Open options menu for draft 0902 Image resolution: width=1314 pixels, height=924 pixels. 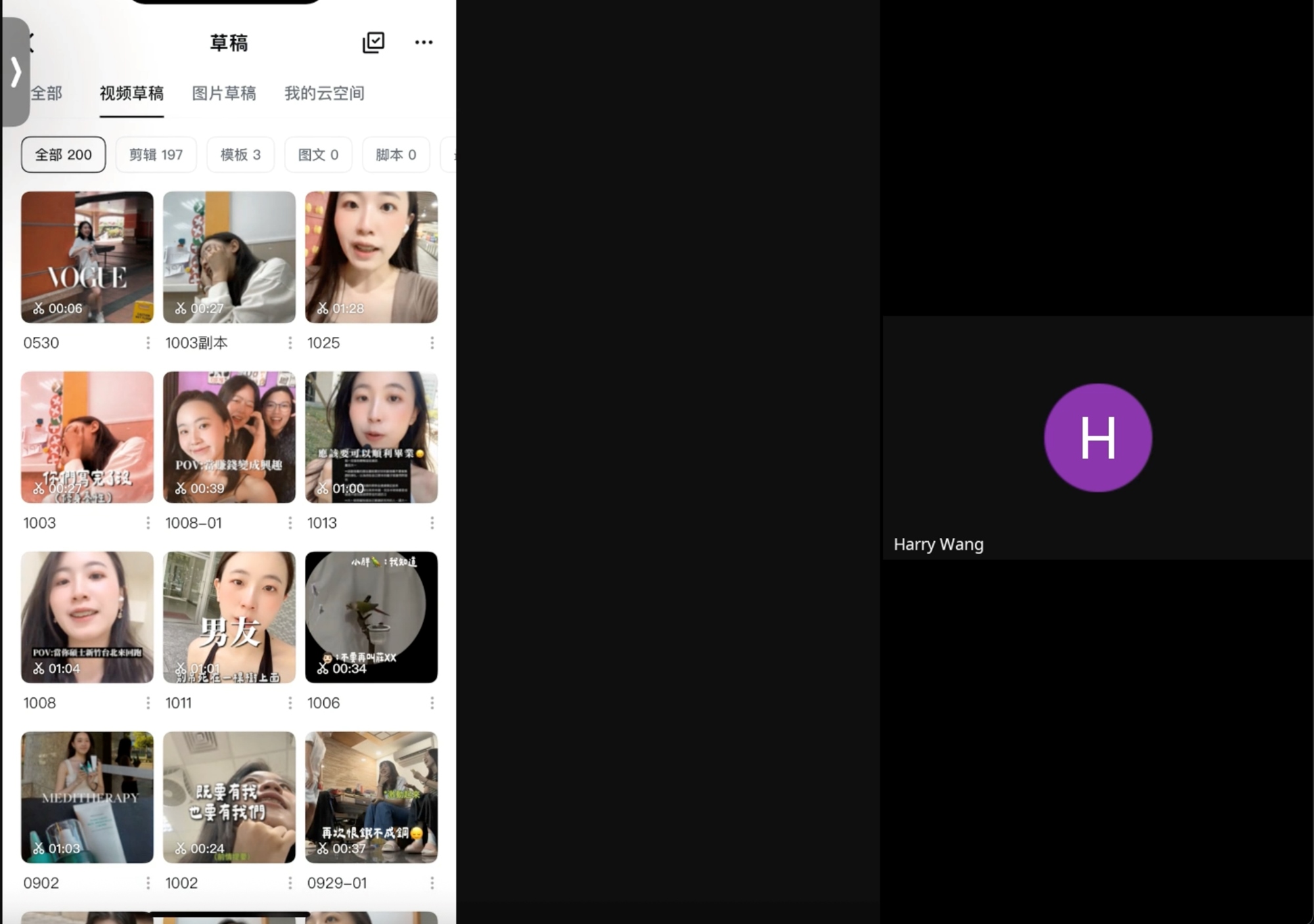tap(148, 883)
